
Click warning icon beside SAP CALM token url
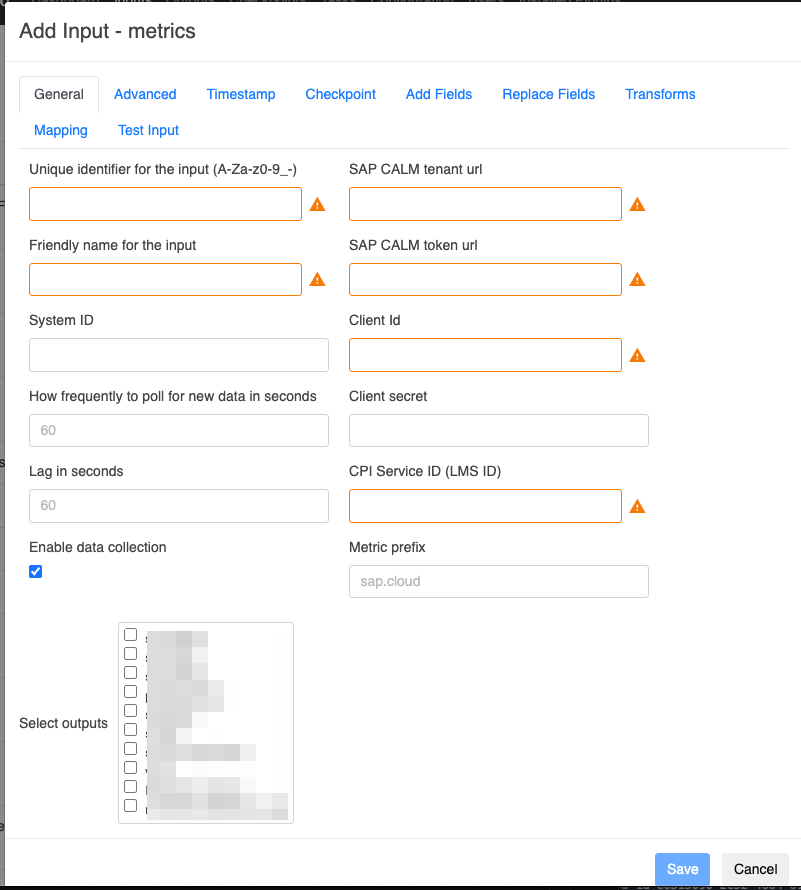click(637, 280)
